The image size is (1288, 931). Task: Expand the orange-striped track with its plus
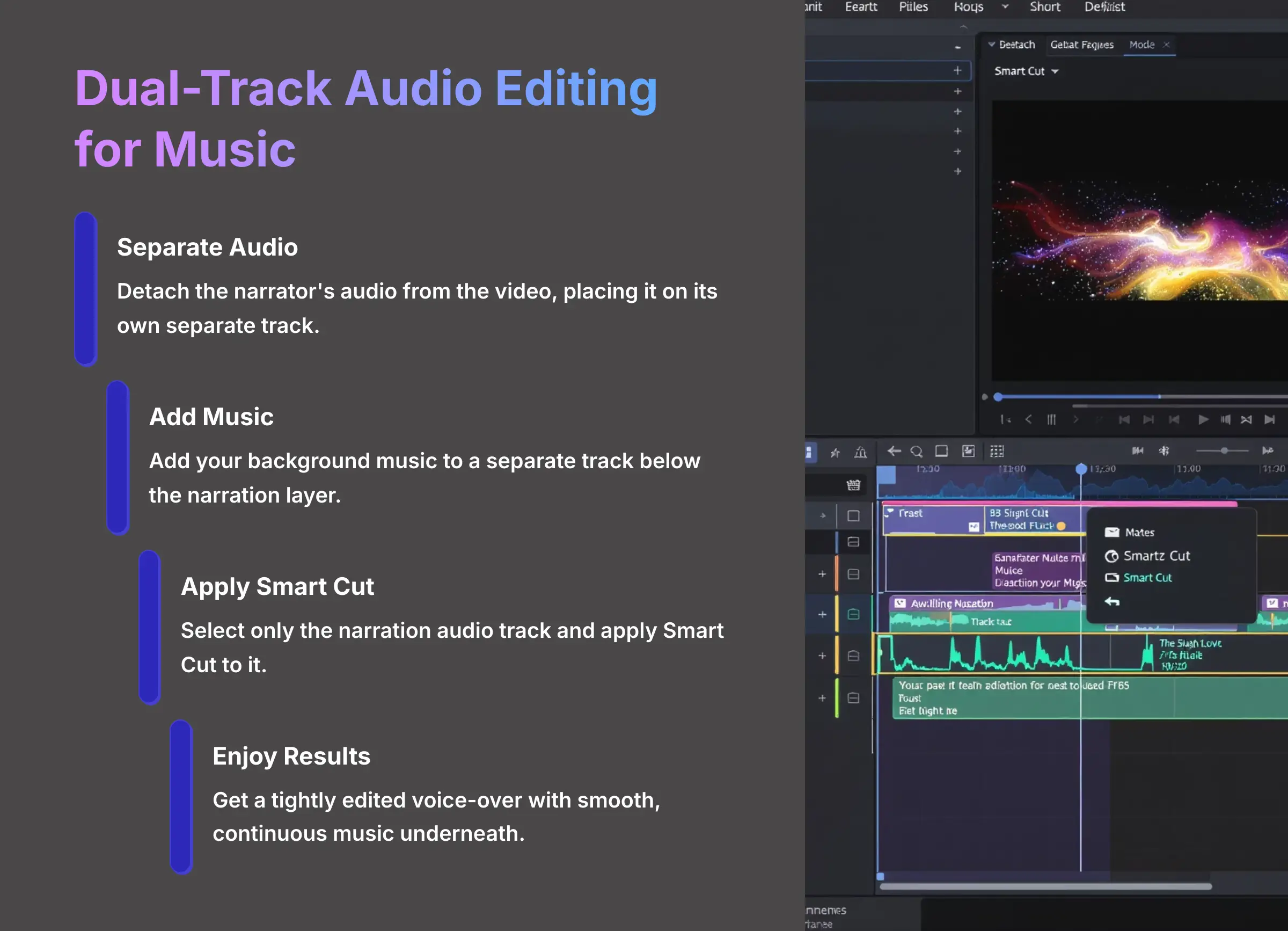coord(822,574)
